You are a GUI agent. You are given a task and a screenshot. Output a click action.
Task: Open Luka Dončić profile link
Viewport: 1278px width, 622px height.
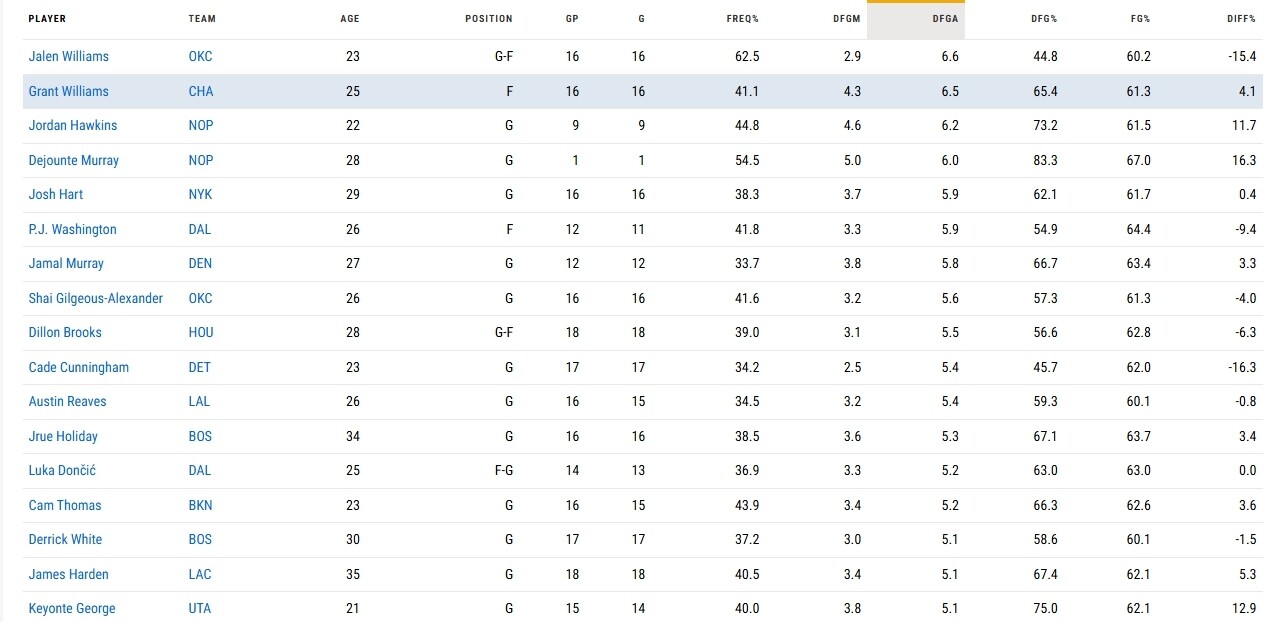pyautogui.click(x=62, y=470)
